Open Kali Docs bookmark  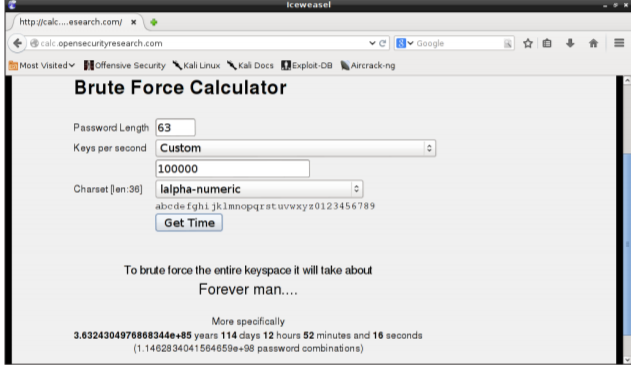pos(250,65)
